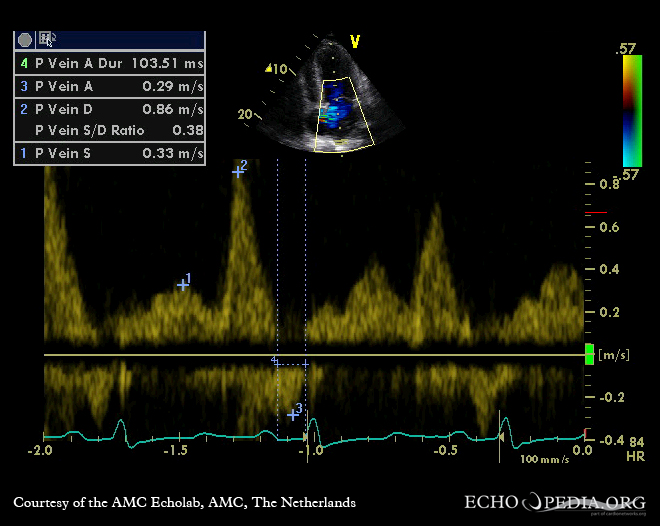
Task: Click the yellow V probe orientation marker
Action: [x=354, y=41]
